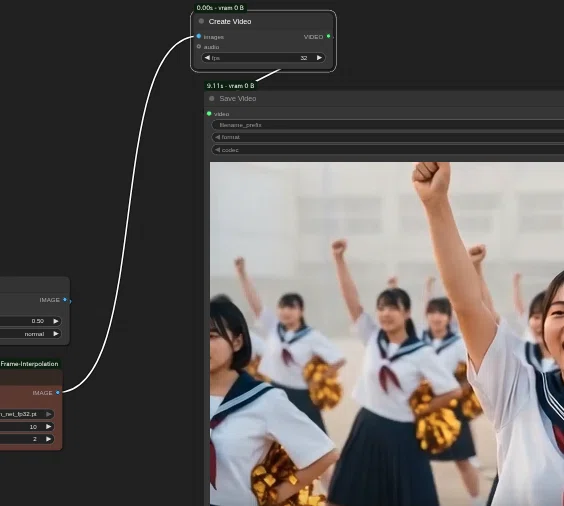564x506 pixels.
Task: Advance the fp32.pt checkpoint with right arrow
Action: click(x=49, y=414)
